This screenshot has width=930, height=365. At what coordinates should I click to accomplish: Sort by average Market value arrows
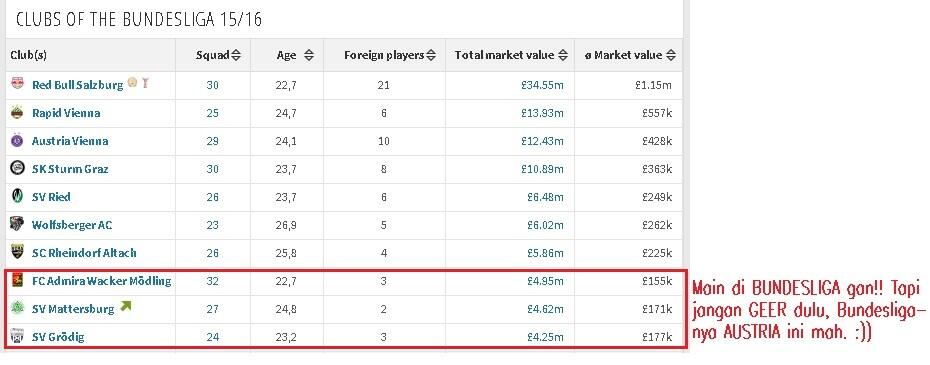click(671, 55)
